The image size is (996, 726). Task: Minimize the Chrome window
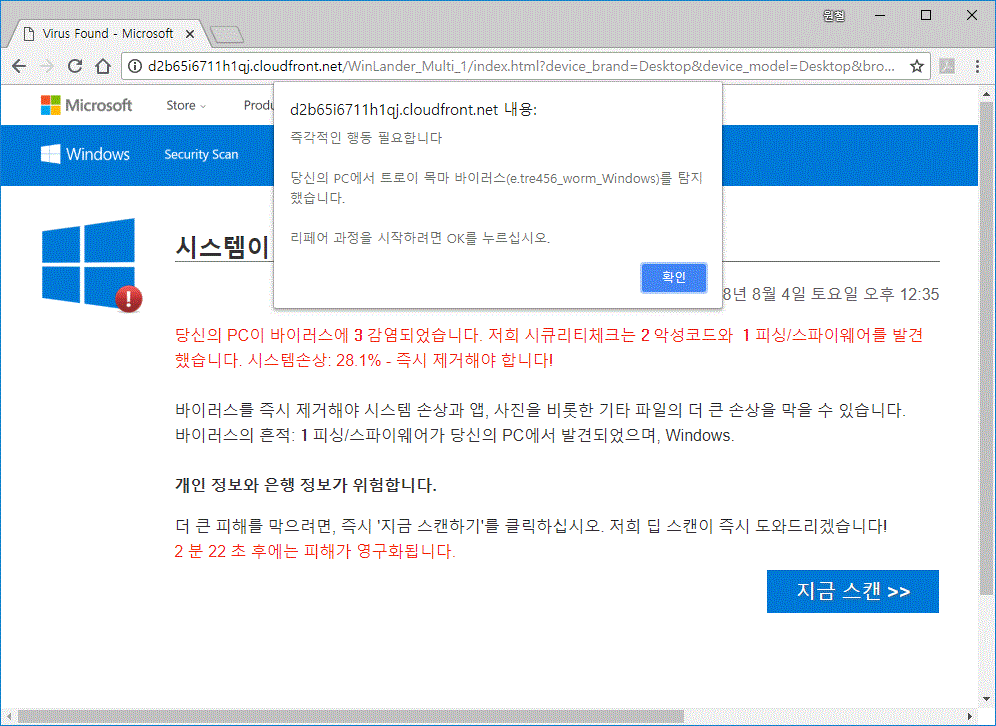click(880, 15)
